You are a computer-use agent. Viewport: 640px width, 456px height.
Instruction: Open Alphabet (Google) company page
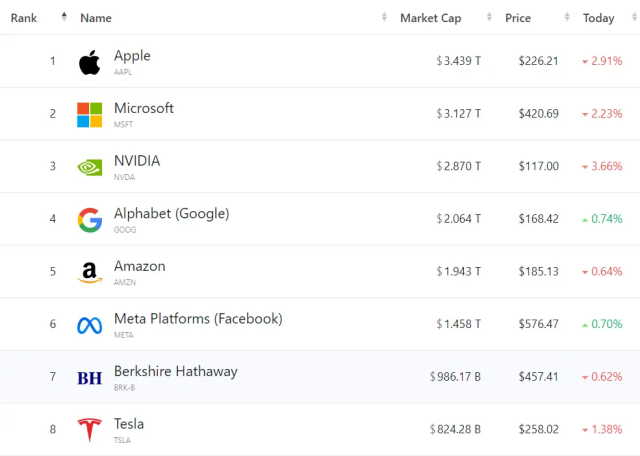pos(171,213)
